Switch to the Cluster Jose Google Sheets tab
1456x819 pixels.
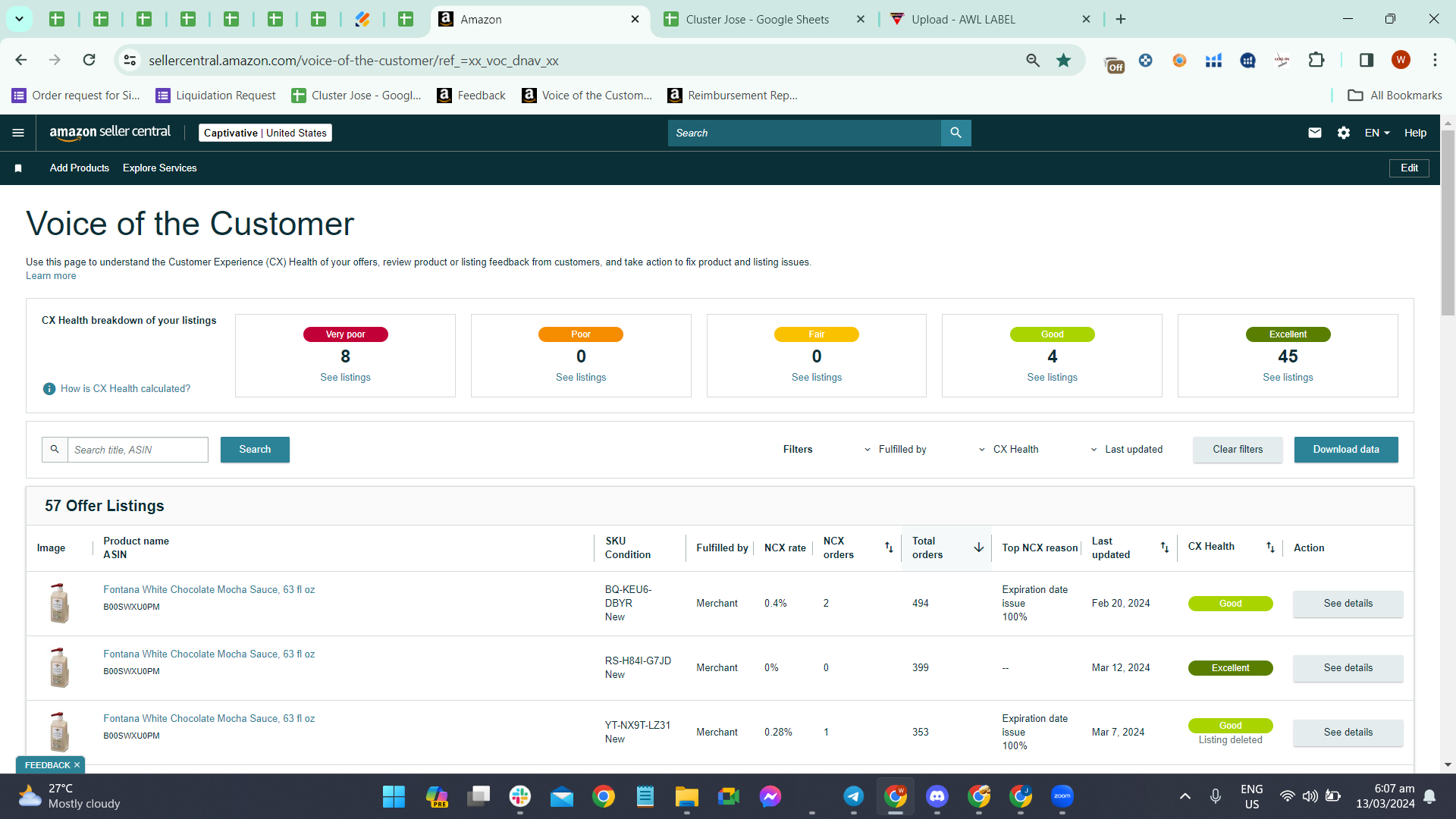coord(764,20)
